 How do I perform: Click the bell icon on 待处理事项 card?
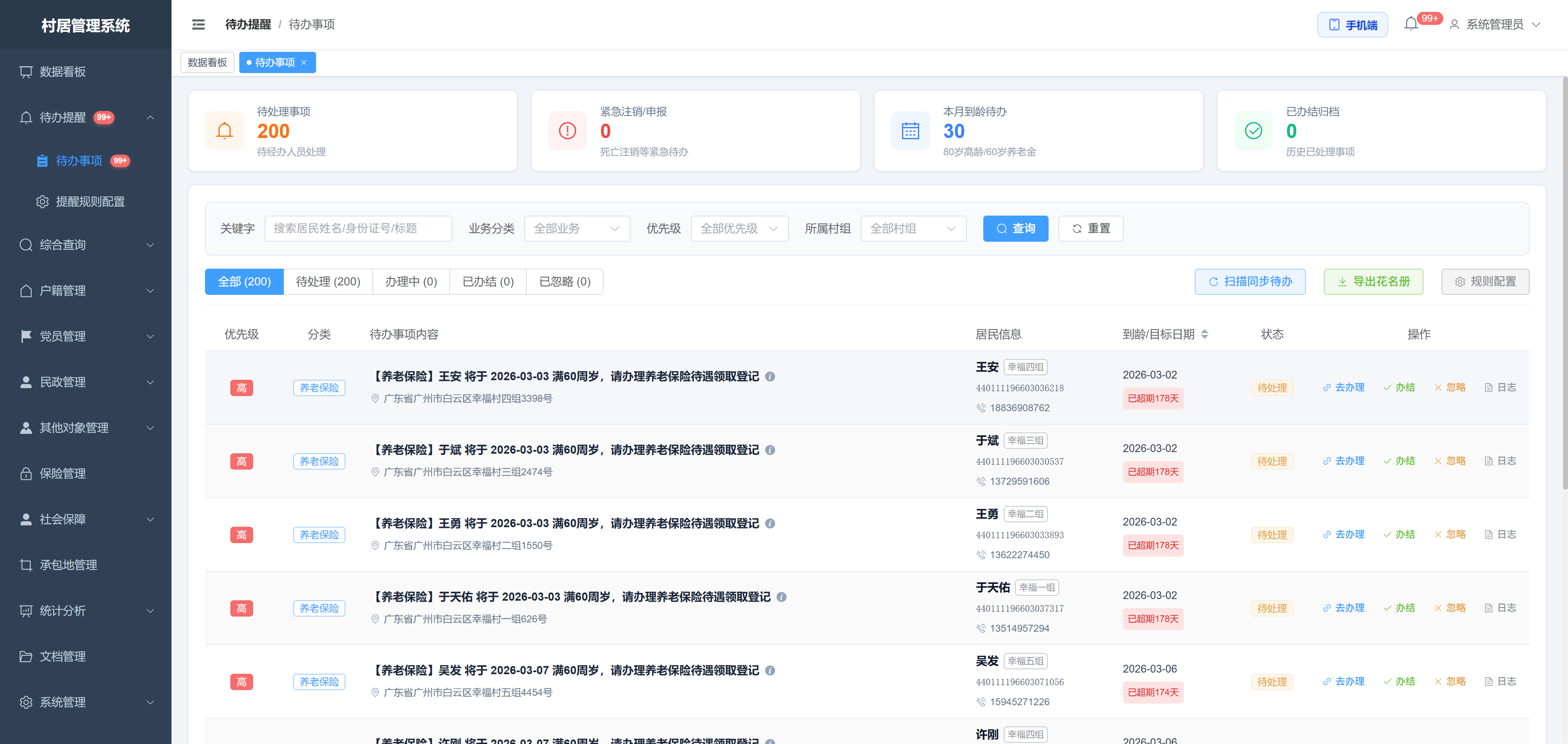pos(225,131)
